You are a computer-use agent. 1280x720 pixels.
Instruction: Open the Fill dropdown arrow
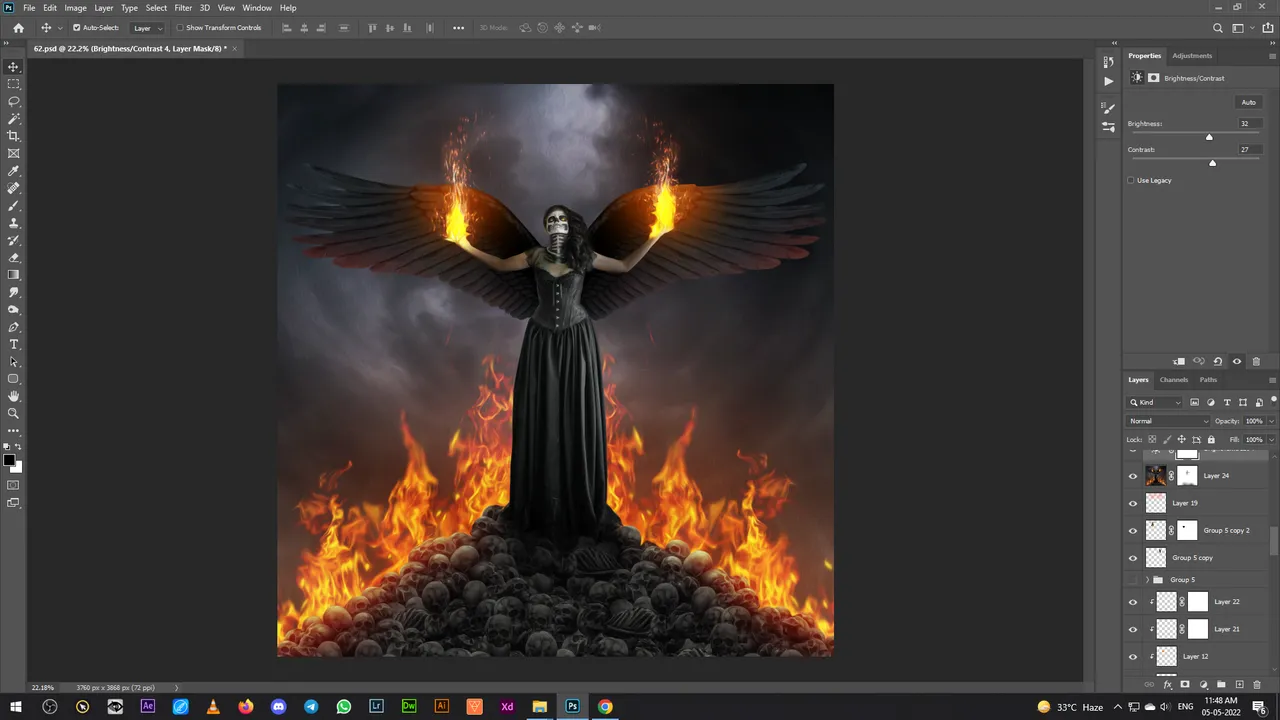pyautogui.click(x=1271, y=439)
